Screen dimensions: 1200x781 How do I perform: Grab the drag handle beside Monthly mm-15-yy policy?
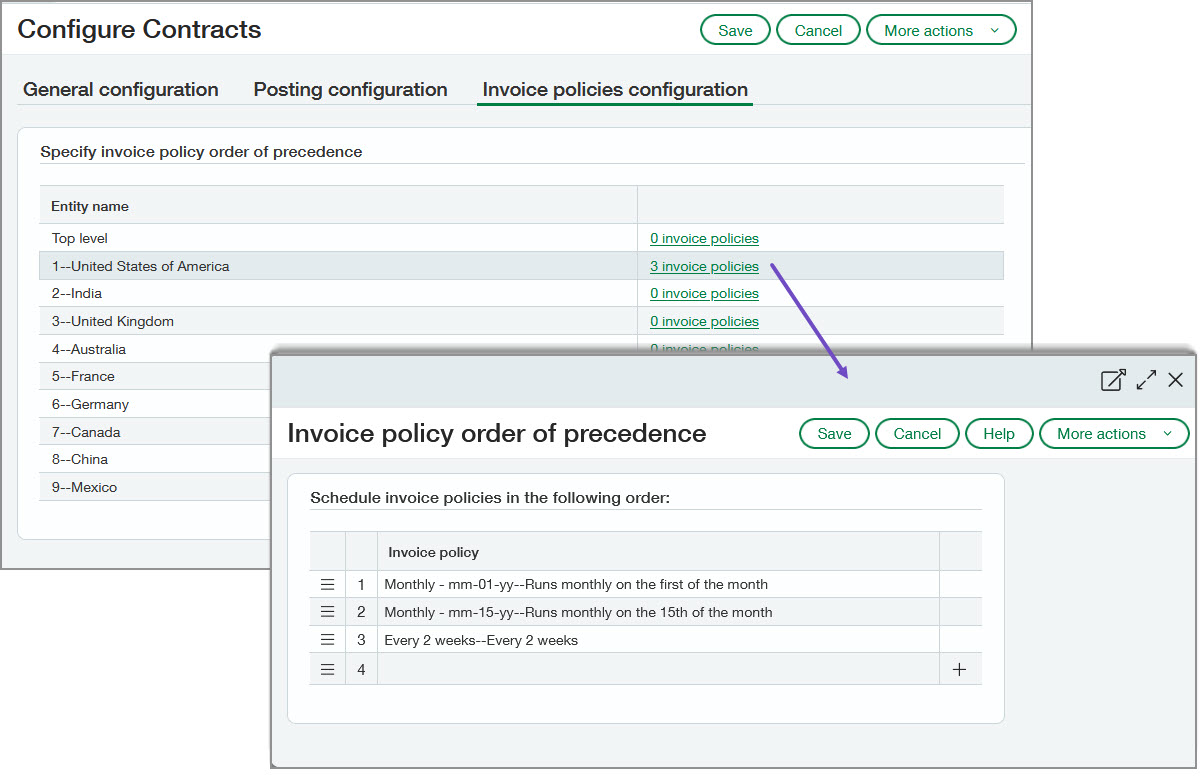pos(327,611)
